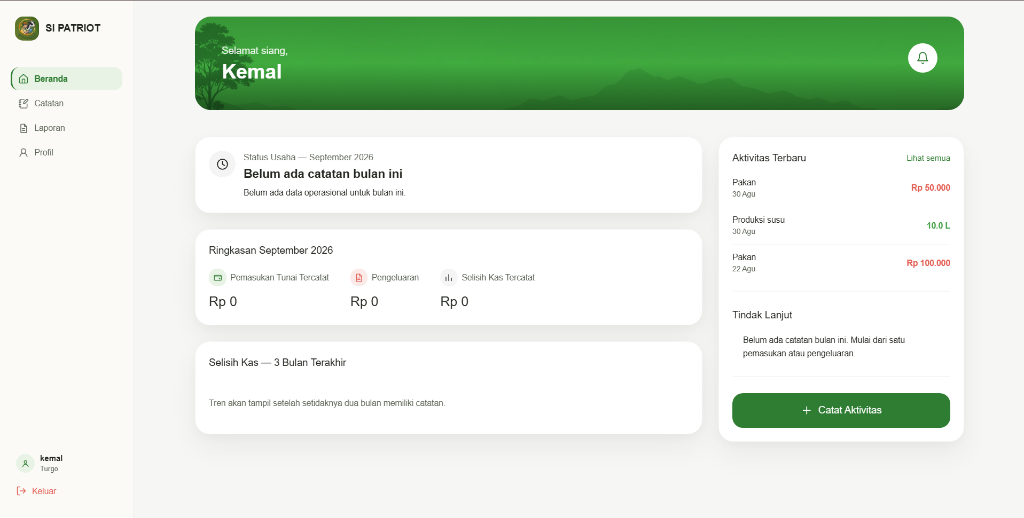
Task: Click the Beranda home icon
Action: click(24, 79)
